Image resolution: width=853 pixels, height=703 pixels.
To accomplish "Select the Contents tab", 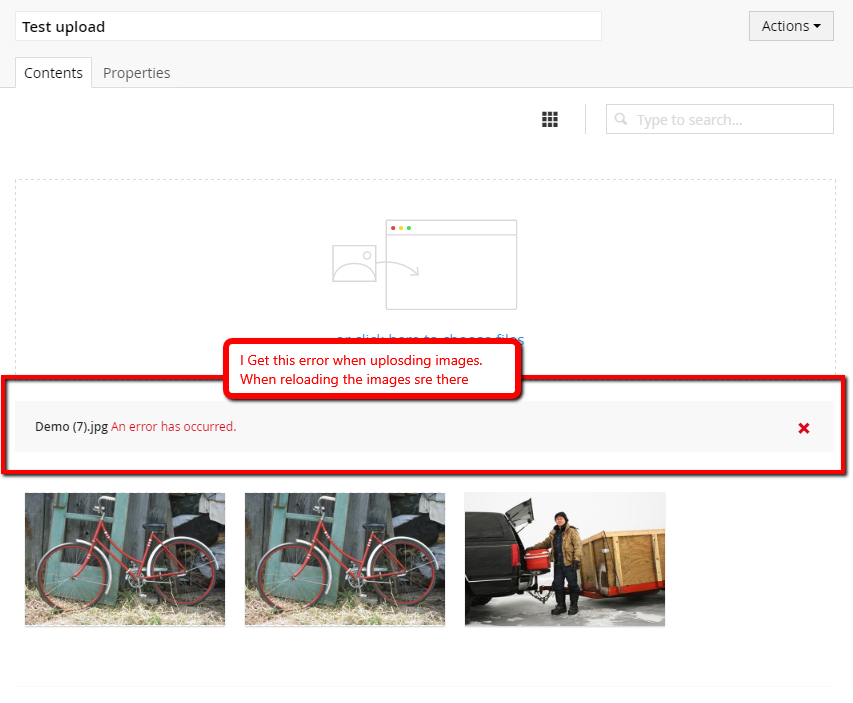I will (53, 73).
